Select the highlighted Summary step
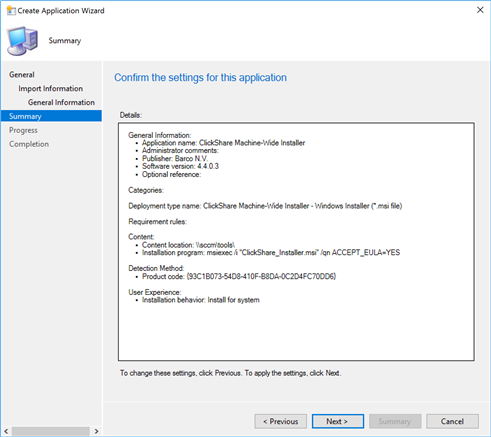The height and width of the screenshot is (437, 491). point(51,116)
